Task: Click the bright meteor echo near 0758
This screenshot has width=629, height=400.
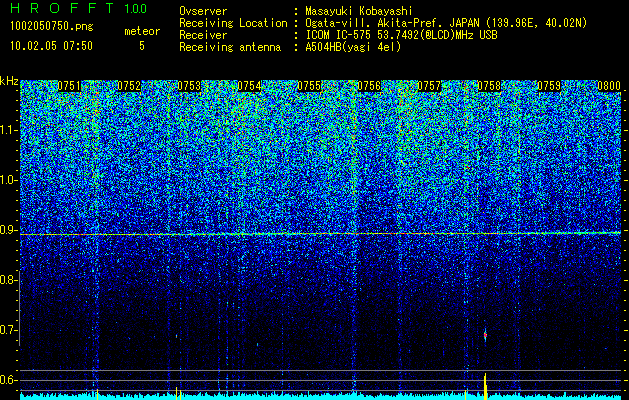Action: click(485, 335)
